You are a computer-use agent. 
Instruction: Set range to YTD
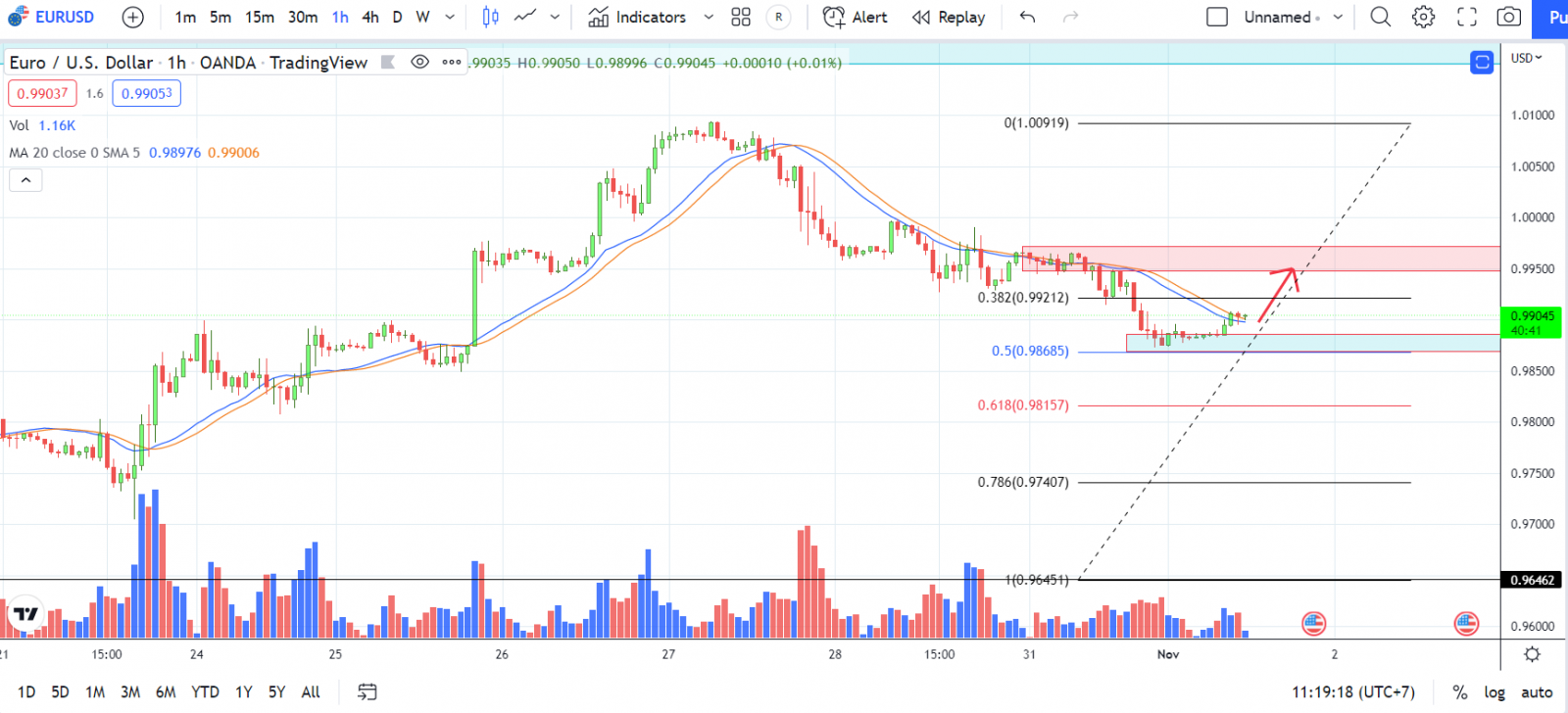tap(205, 691)
